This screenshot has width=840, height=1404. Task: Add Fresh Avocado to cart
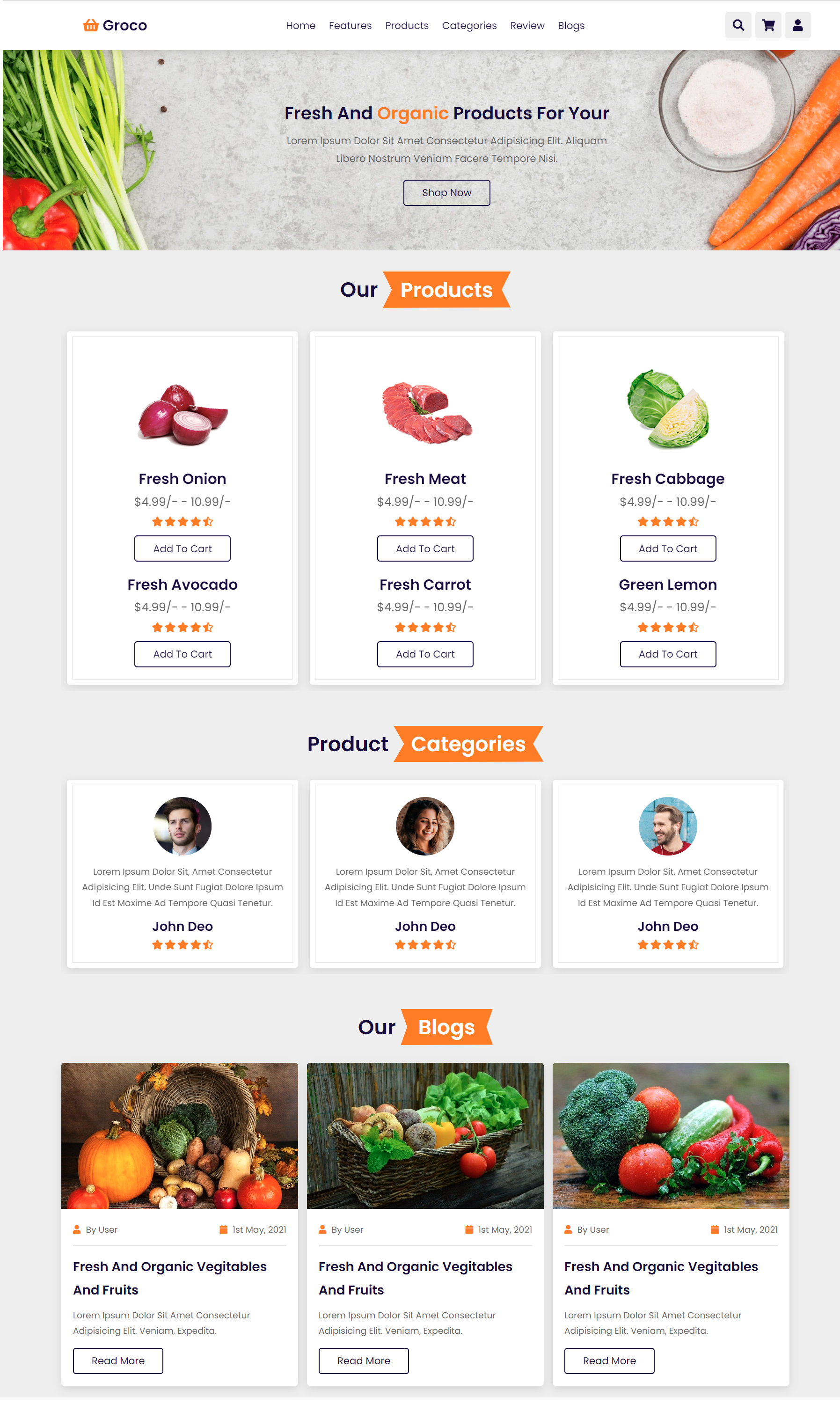[182, 654]
